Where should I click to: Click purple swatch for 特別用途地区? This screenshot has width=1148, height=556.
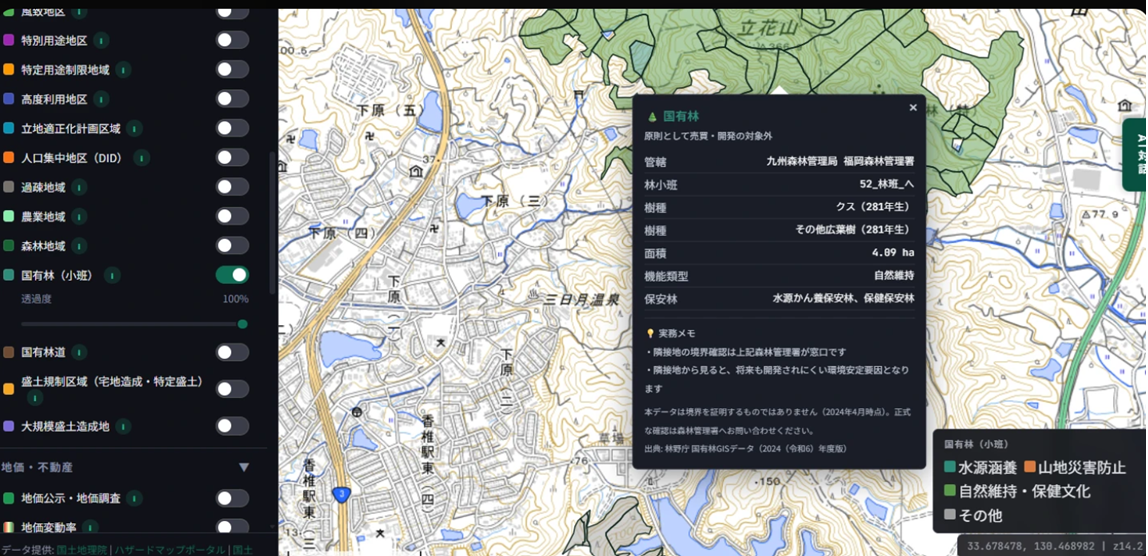click(x=9, y=40)
